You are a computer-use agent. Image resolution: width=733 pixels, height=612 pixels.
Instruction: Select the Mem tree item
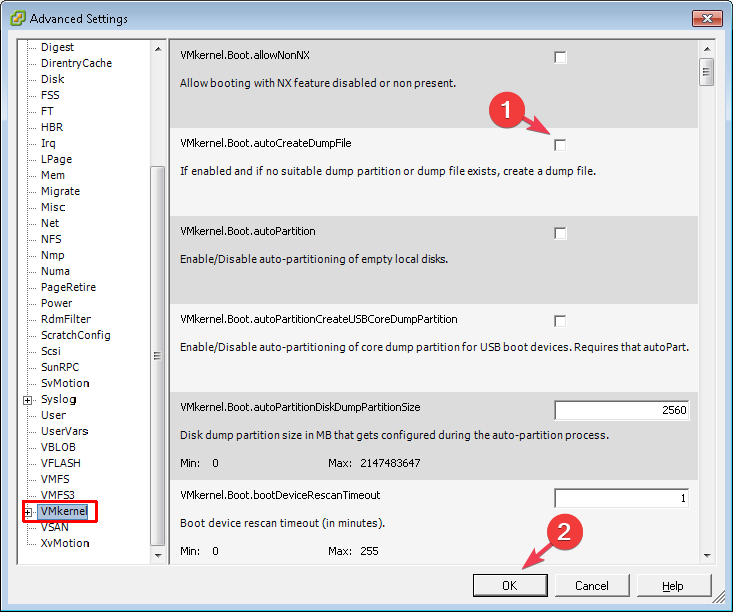[x=53, y=175]
